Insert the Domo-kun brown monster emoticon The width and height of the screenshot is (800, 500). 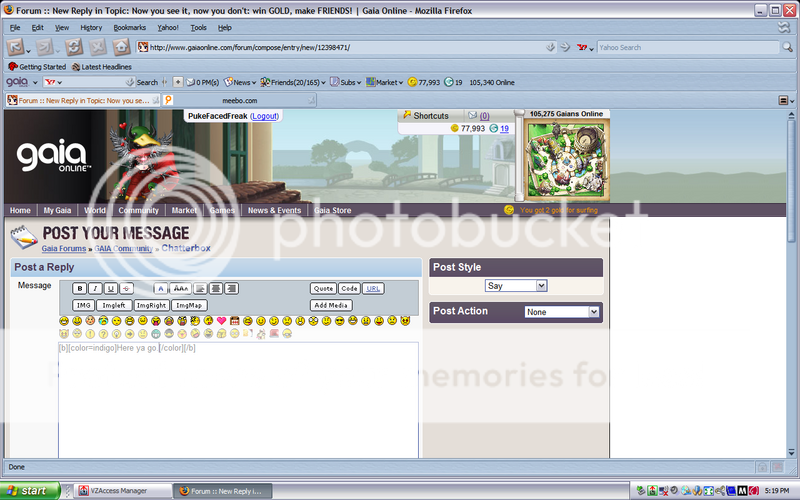[x=235, y=320]
